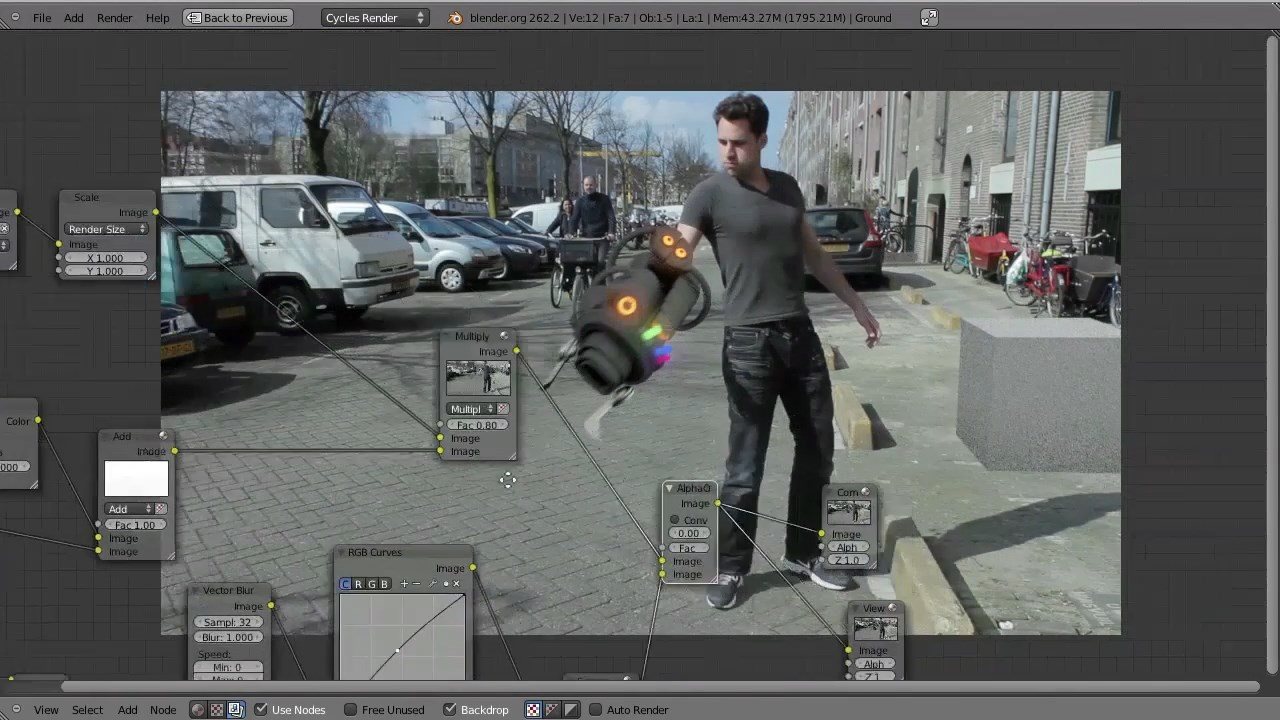Uncheck the Use Nodes checkbox
Viewport: 1280px width, 720px height.
[261, 710]
